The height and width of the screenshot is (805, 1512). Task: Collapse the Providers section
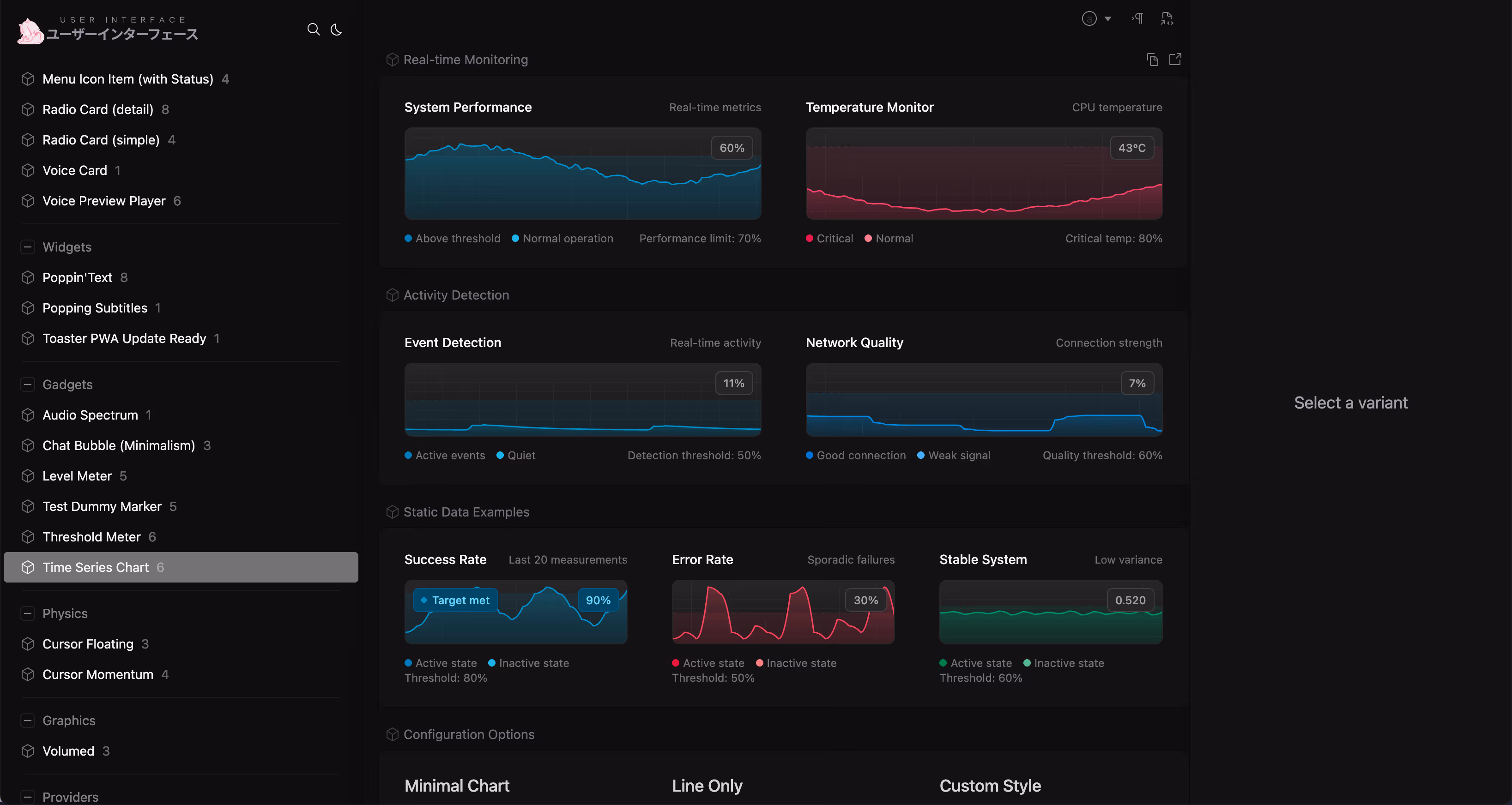[28, 797]
